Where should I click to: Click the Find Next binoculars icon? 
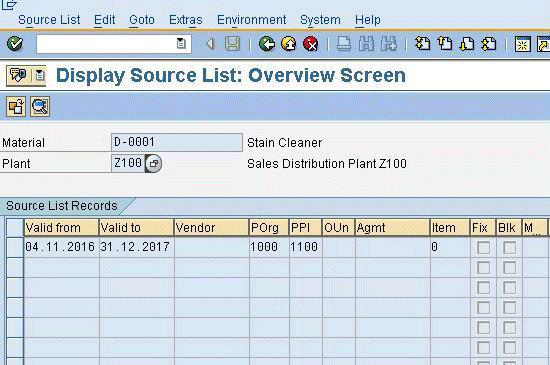coord(389,44)
